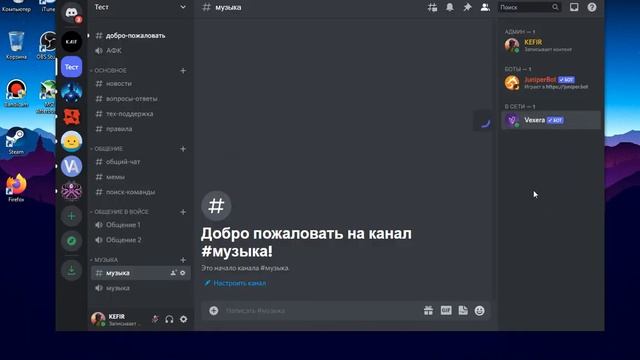Open the Тест server dropdown menu
The image size is (640, 360).
click(x=183, y=7)
